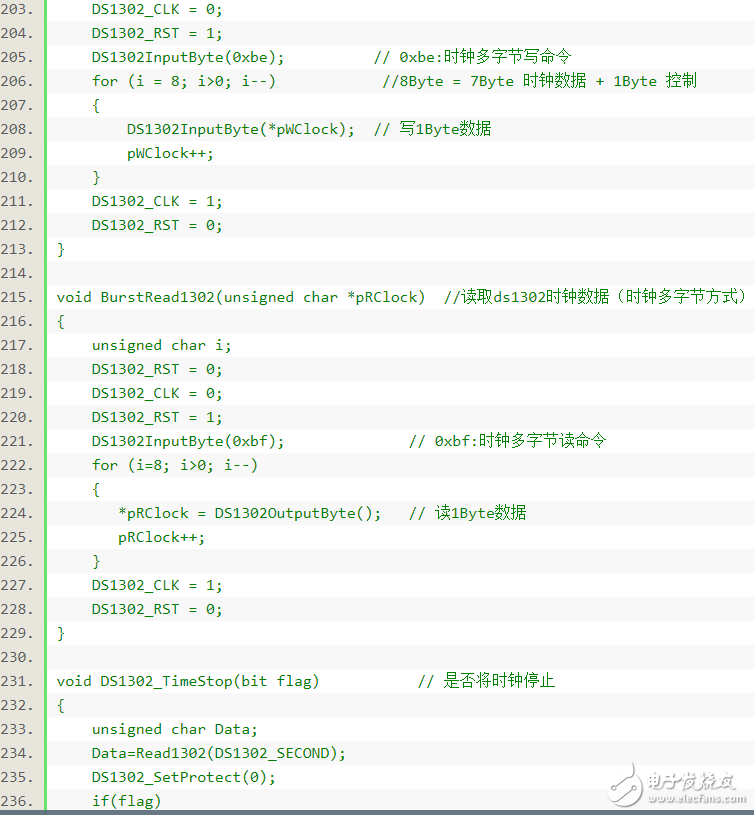This screenshot has height=815, width=754.
Task: Click 'pRClock++;' on line 225
Action: click(x=162, y=537)
